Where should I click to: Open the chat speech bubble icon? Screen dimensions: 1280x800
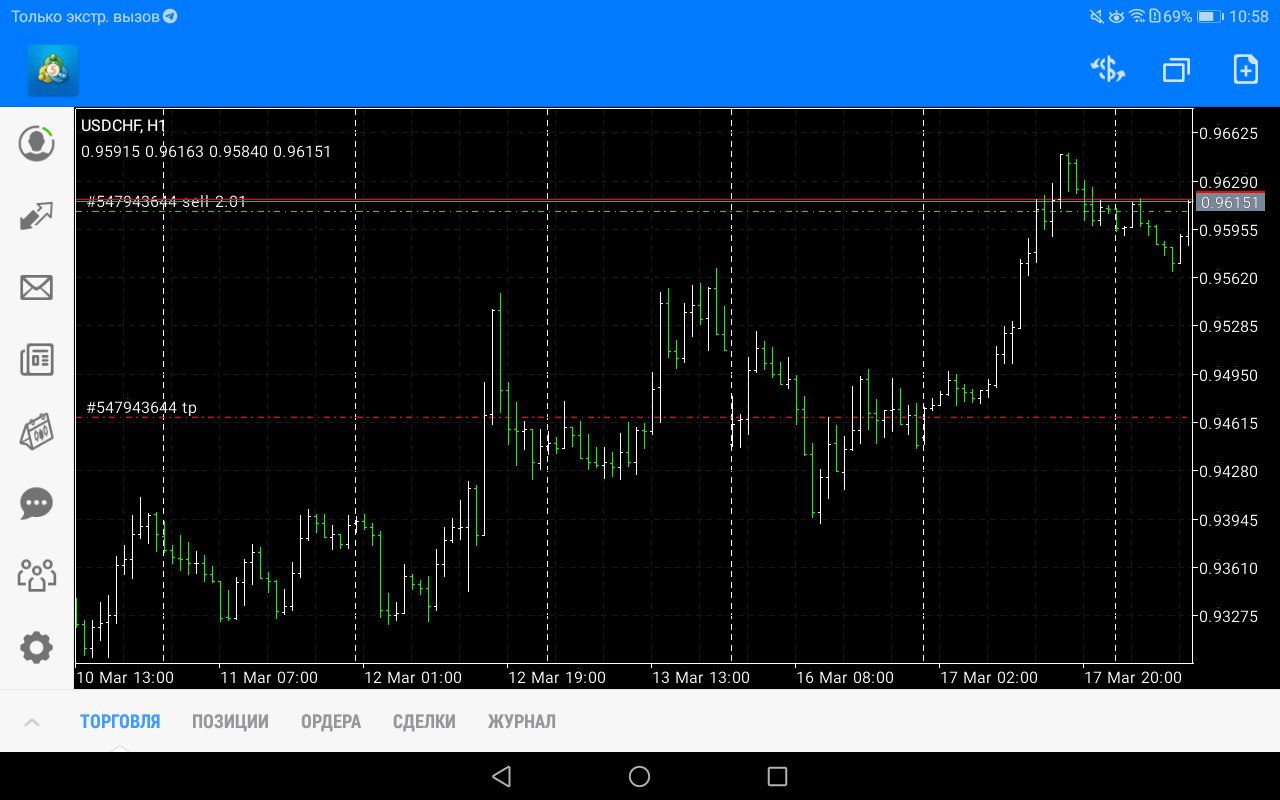point(37,503)
